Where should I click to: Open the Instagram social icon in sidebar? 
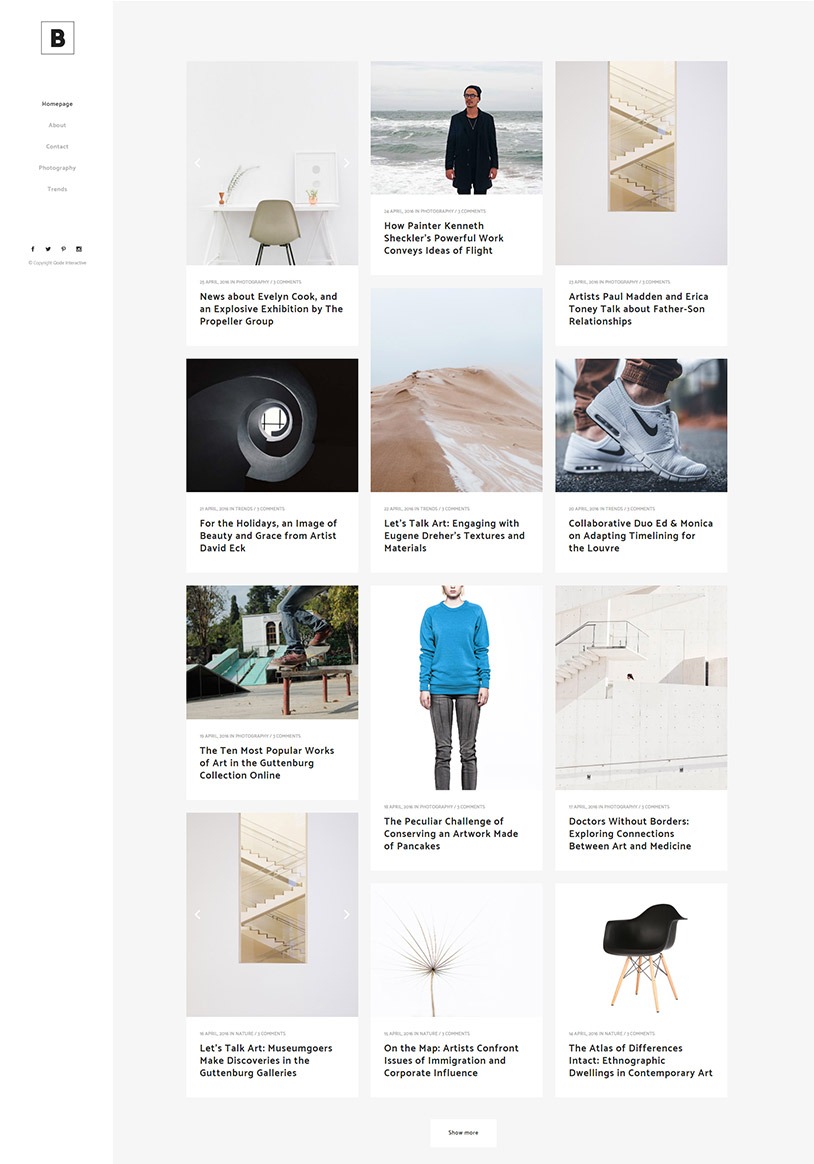79,249
